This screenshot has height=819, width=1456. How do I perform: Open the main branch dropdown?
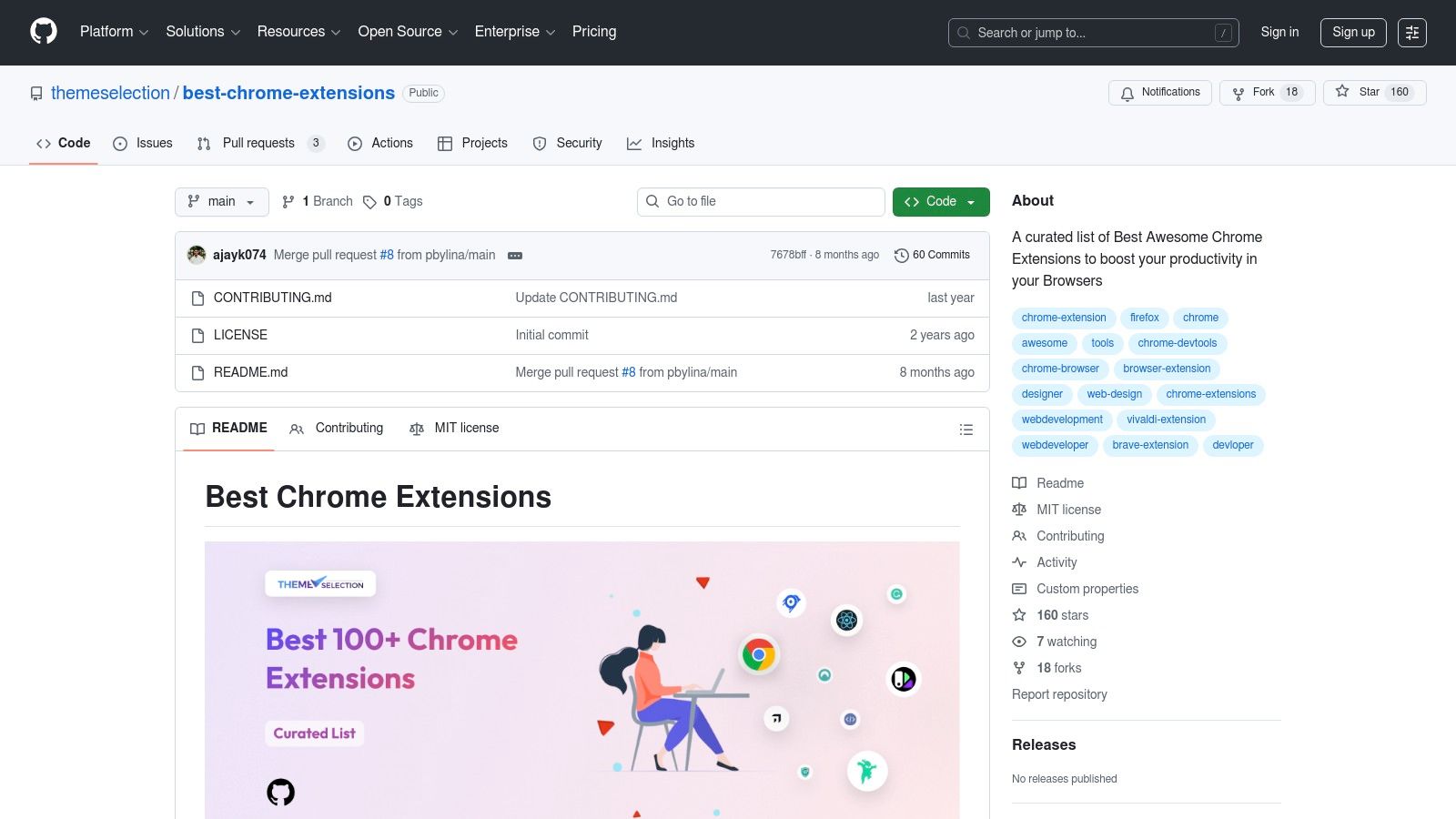tap(221, 202)
